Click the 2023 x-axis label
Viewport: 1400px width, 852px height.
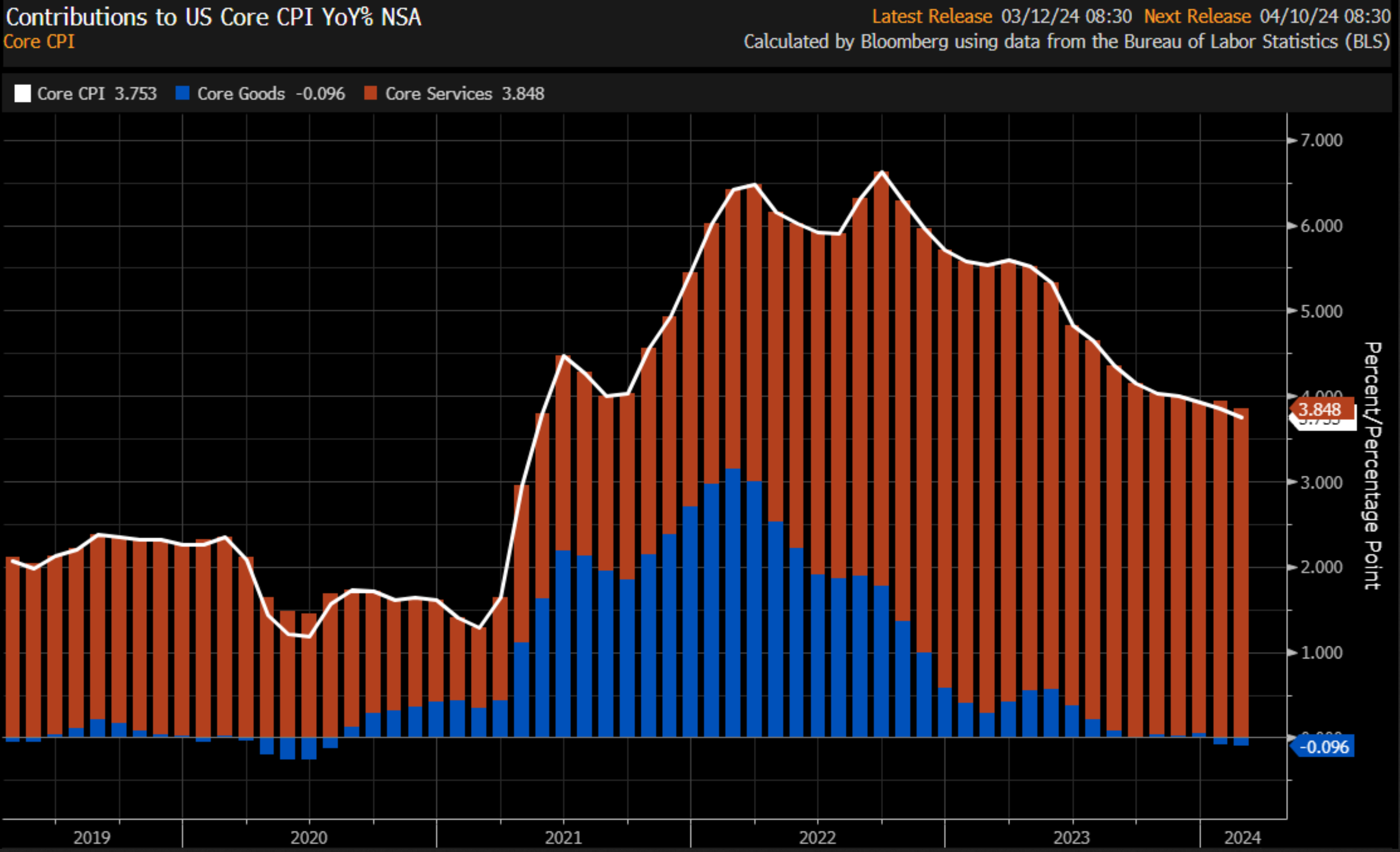pyautogui.click(x=1072, y=837)
